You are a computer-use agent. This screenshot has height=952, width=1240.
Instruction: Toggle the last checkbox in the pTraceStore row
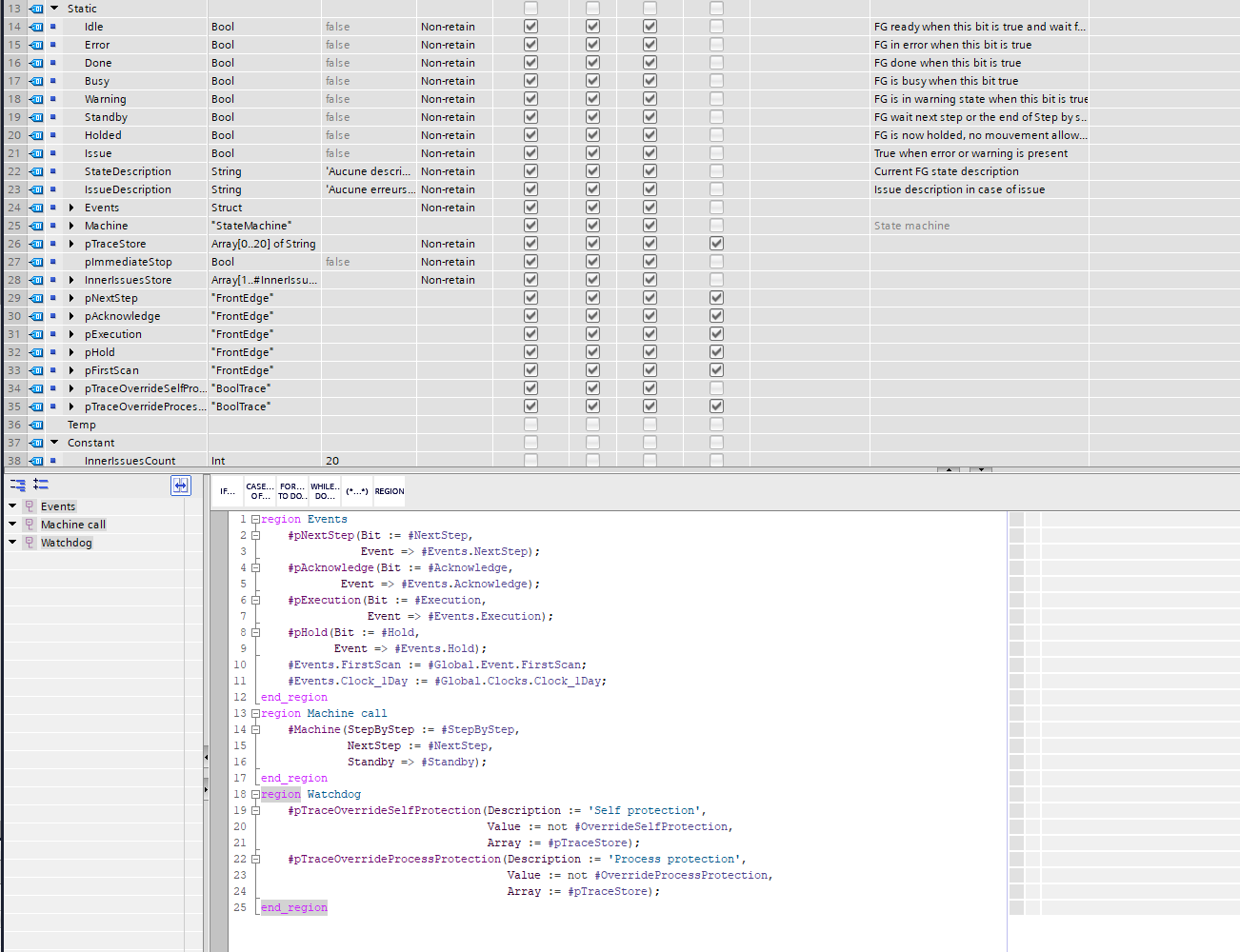pyautogui.click(x=716, y=244)
